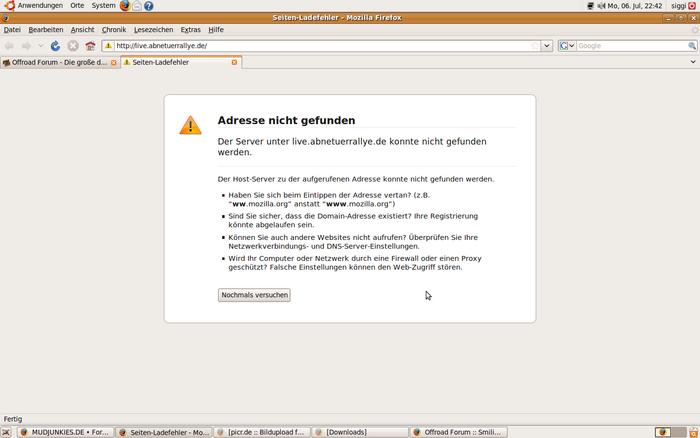
Task: Click the Ubuntu logo in top panel
Action: (x=9, y=5)
